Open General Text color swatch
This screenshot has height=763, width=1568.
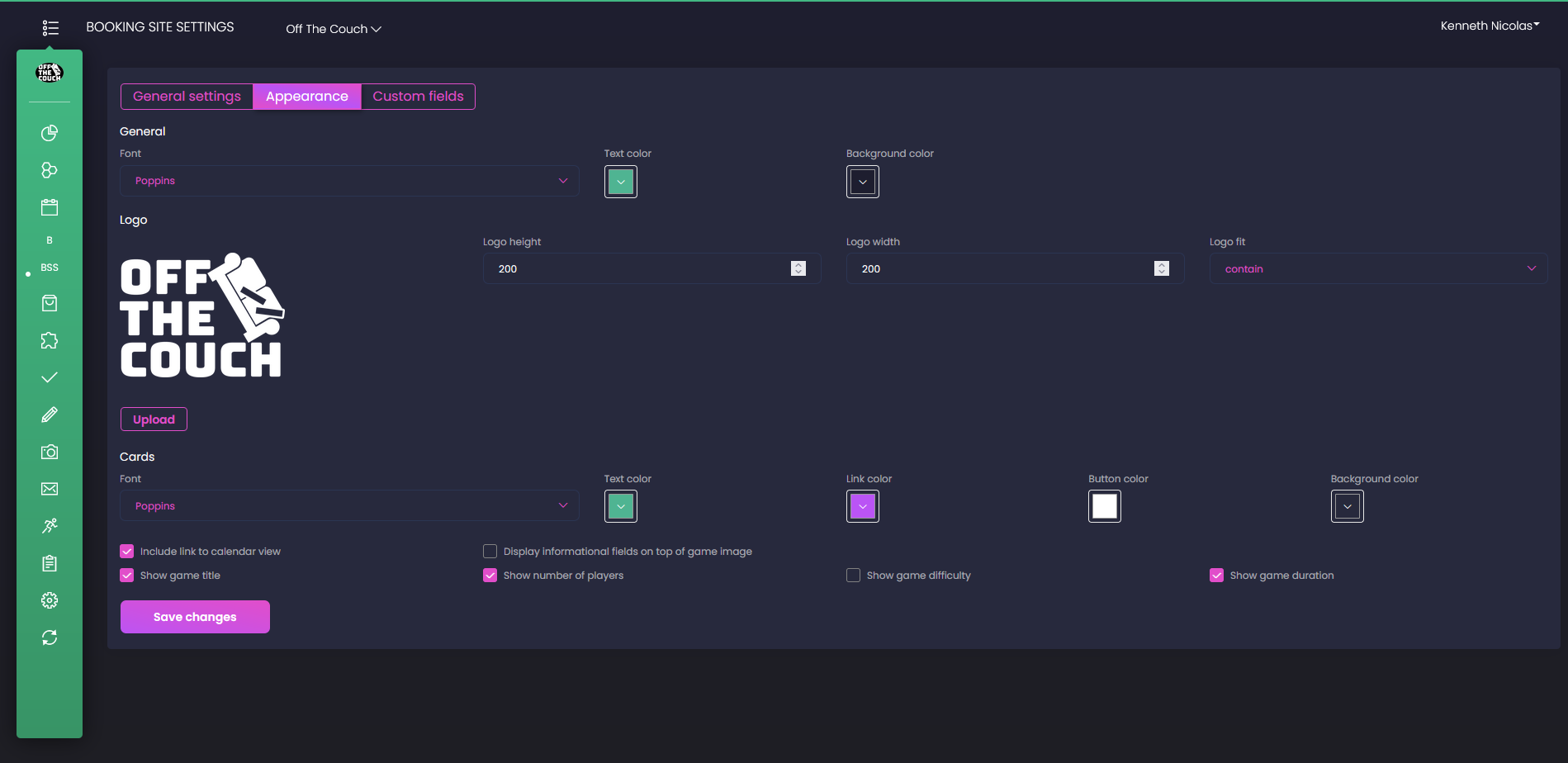pyautogui.click(x=621, y=182)
